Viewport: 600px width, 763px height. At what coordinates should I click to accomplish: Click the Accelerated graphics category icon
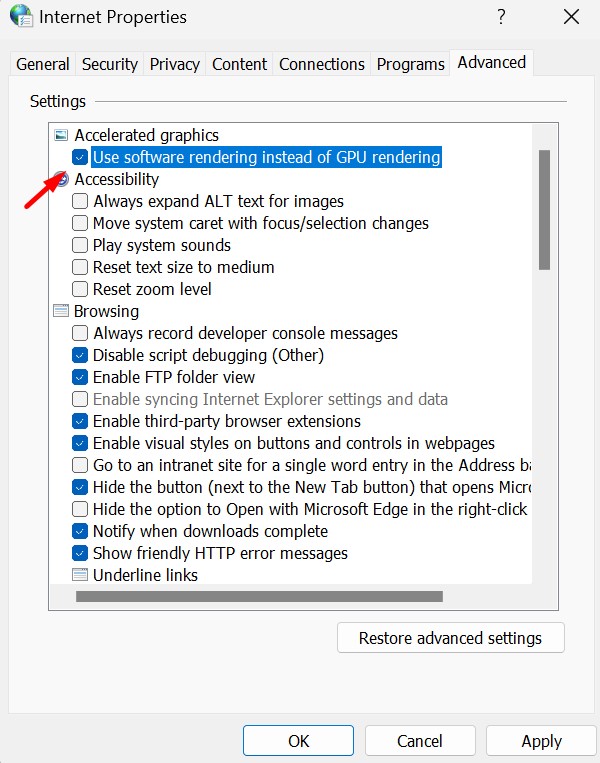(61, 135)
